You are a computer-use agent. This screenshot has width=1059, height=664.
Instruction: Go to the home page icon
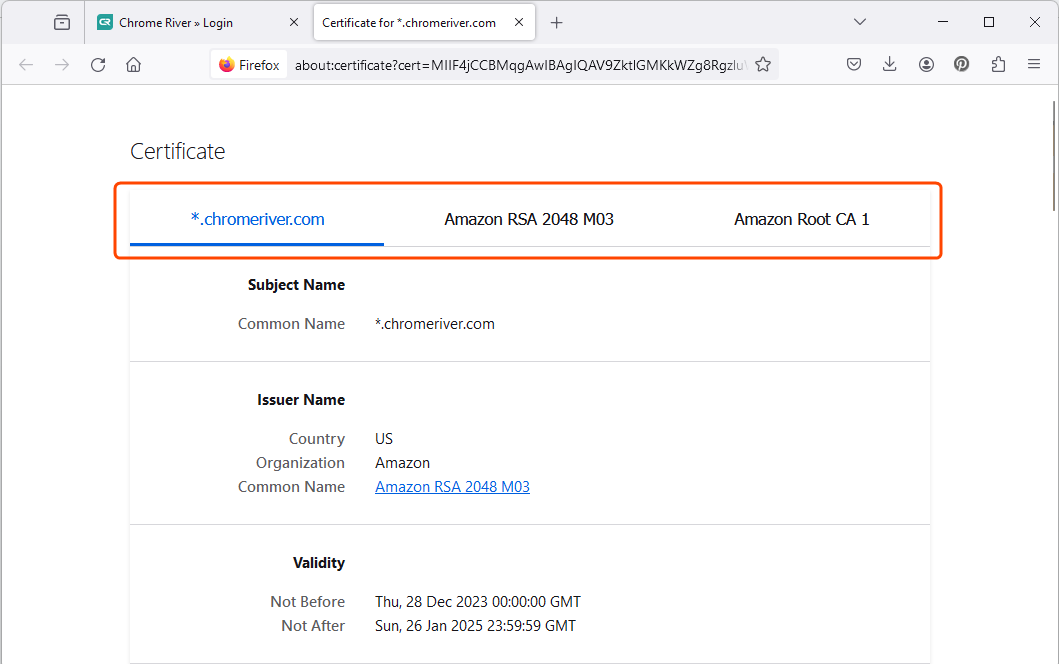[x=134, y=65]
